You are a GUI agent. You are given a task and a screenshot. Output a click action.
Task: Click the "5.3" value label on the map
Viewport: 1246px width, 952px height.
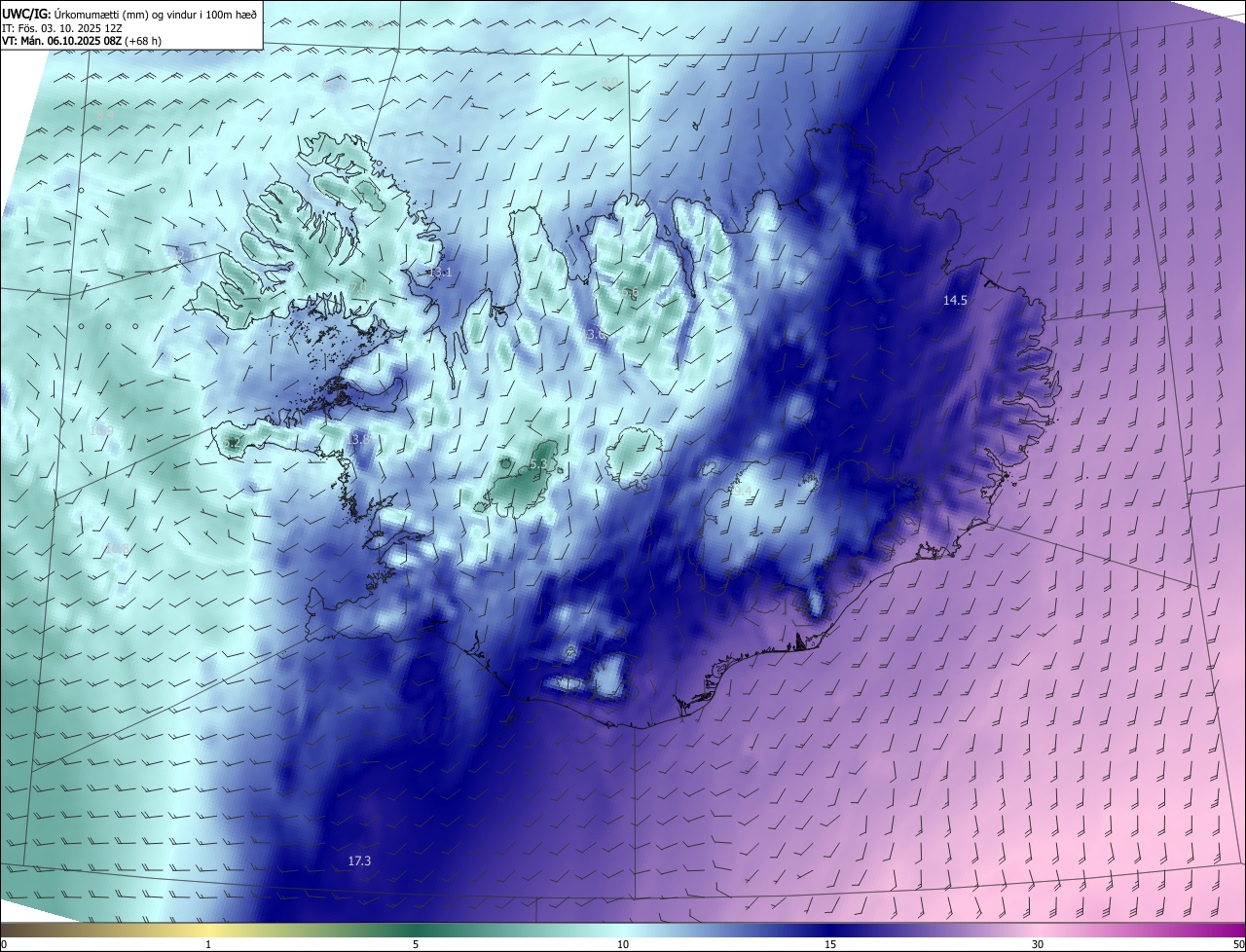pos(538,466)
